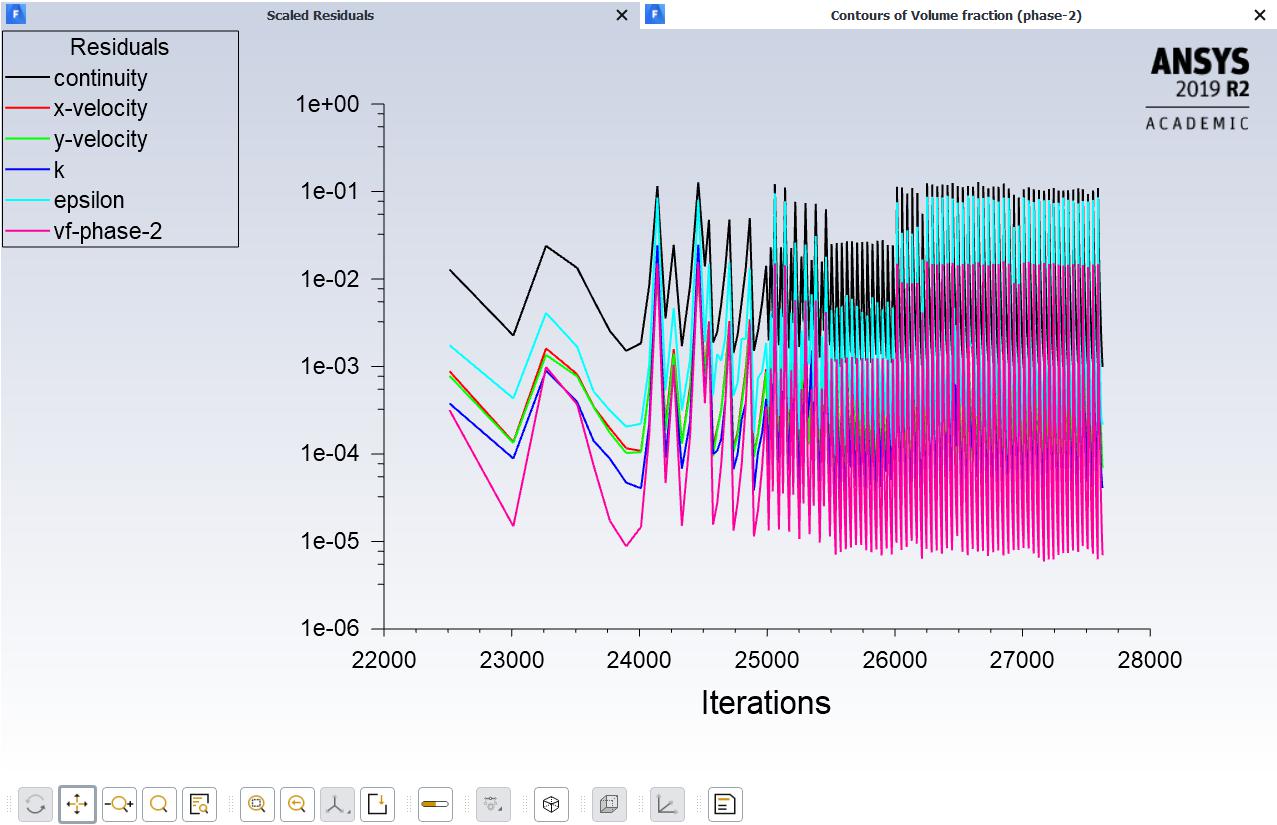Click the Previous View zoom-back icon
This screenshot has height=825, width=1277.
pyautogui.click(x=297, y=803)
